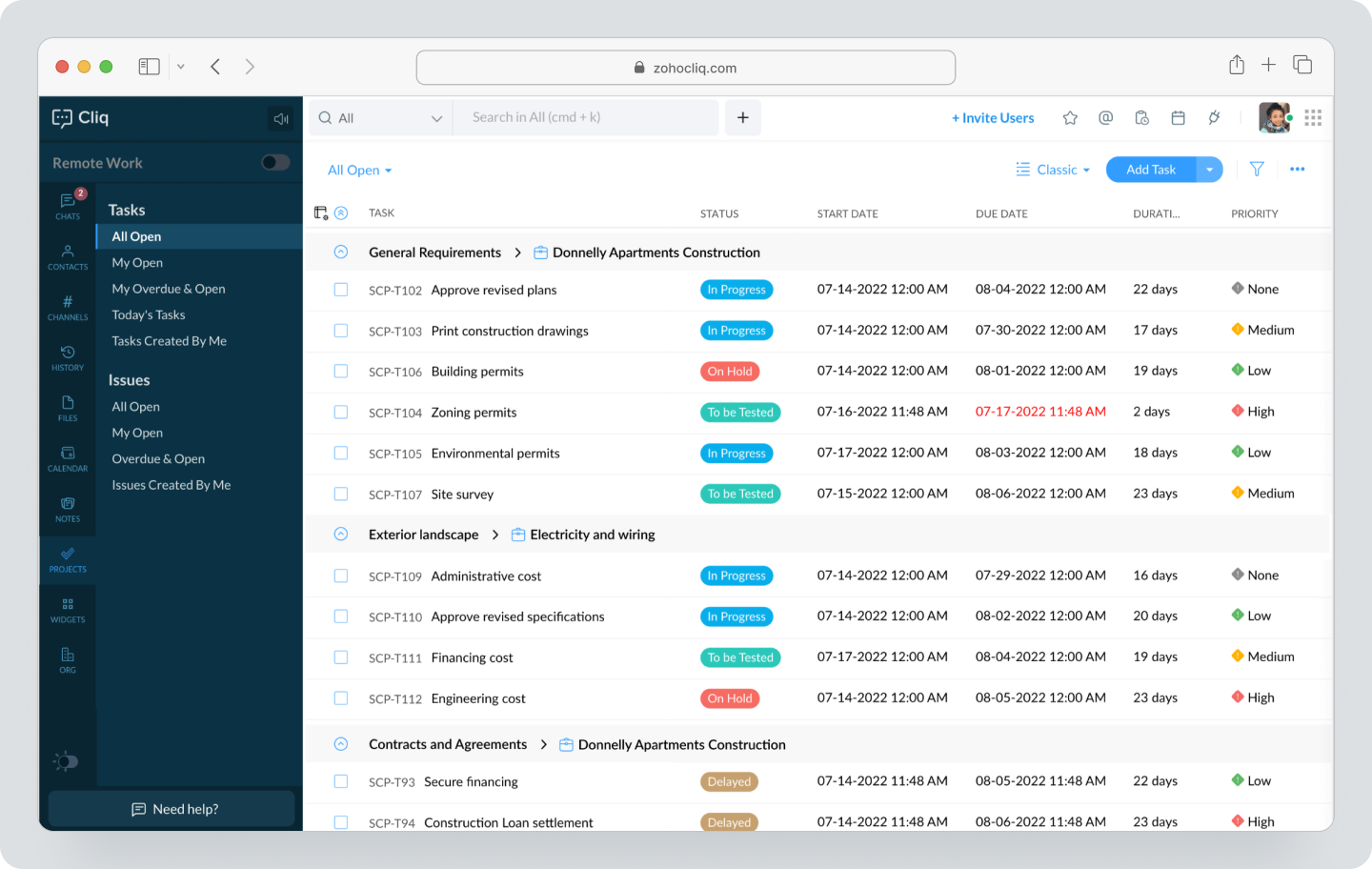Open the Files sidebar icon
Image resolution: width=1372 pixels, height=869 pixels.
tap(67, 408)
